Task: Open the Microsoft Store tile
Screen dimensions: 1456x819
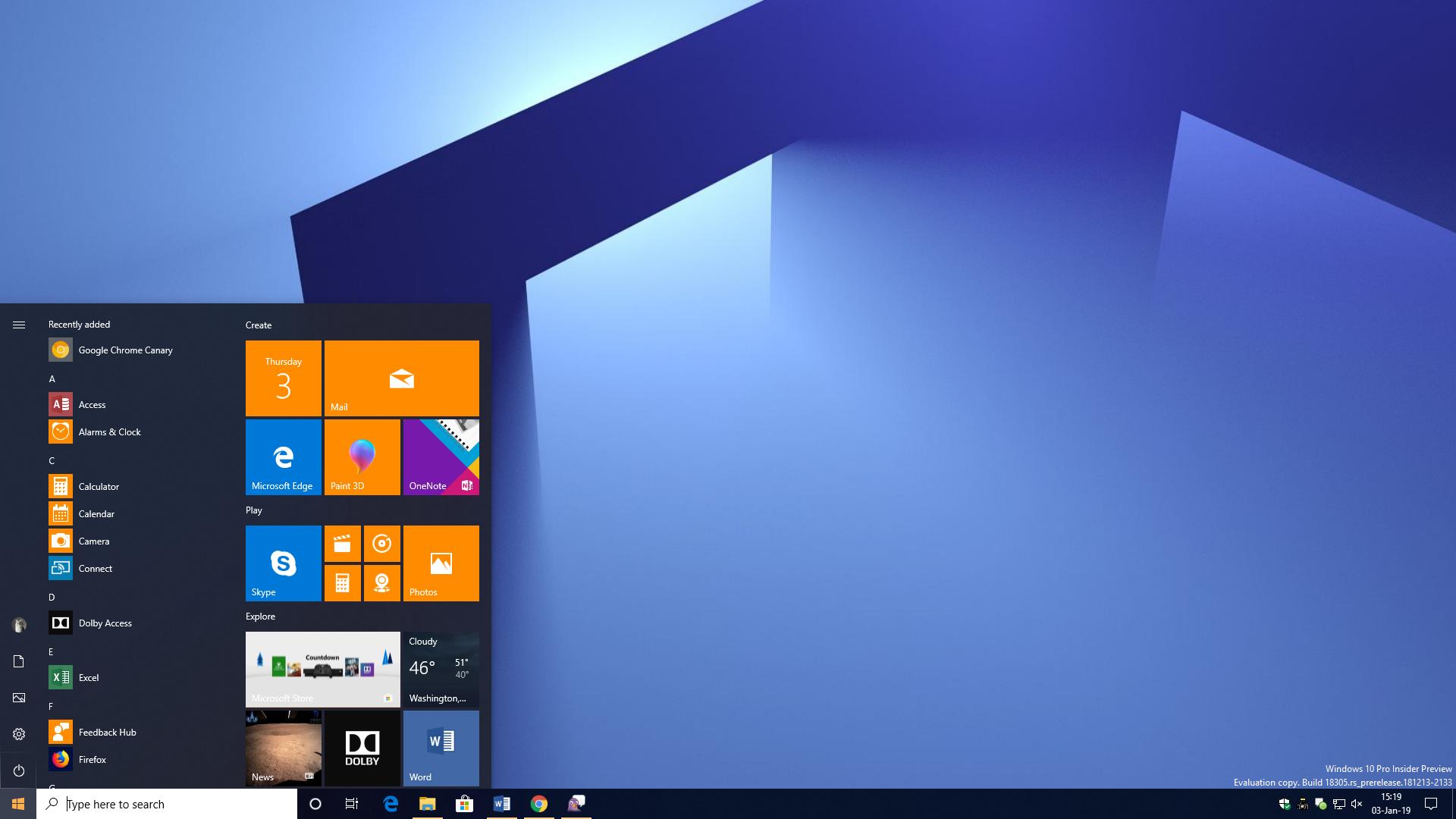Action: pyautogui.click(x=323, y=670)
